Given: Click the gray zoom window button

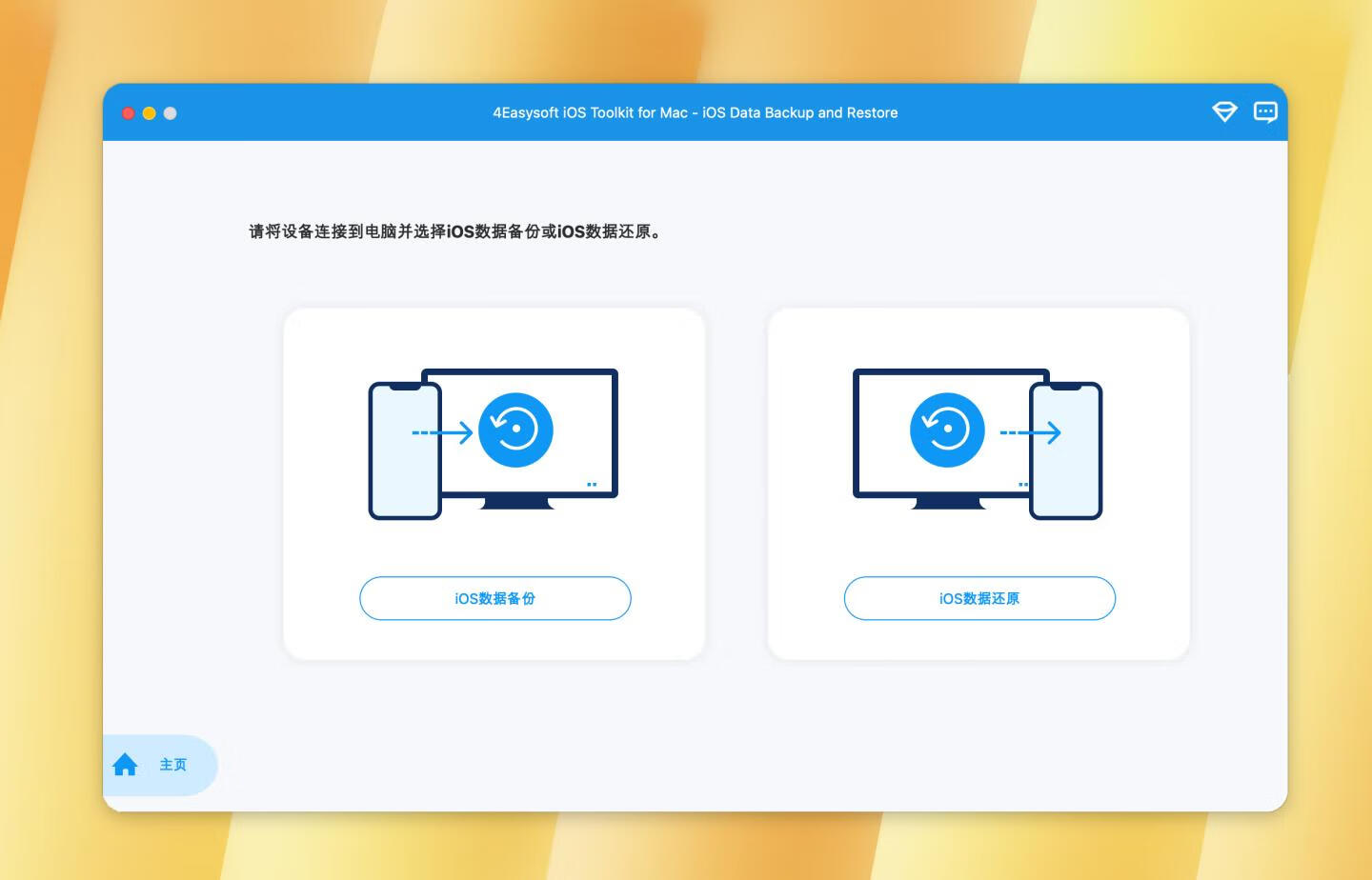Looking at the screenshot, I should tap(170, 113).
